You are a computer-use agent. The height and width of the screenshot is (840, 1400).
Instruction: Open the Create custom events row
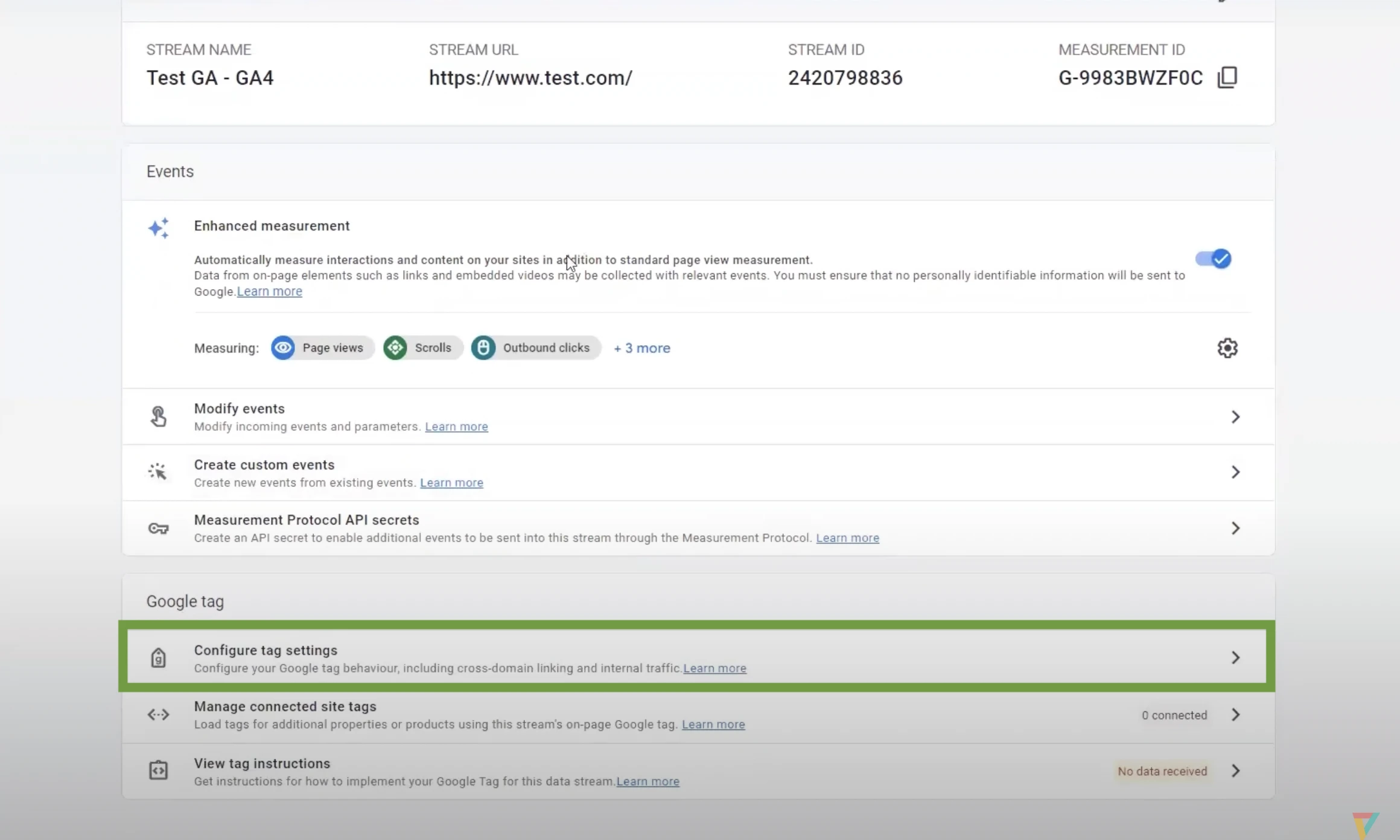(698, 472)
